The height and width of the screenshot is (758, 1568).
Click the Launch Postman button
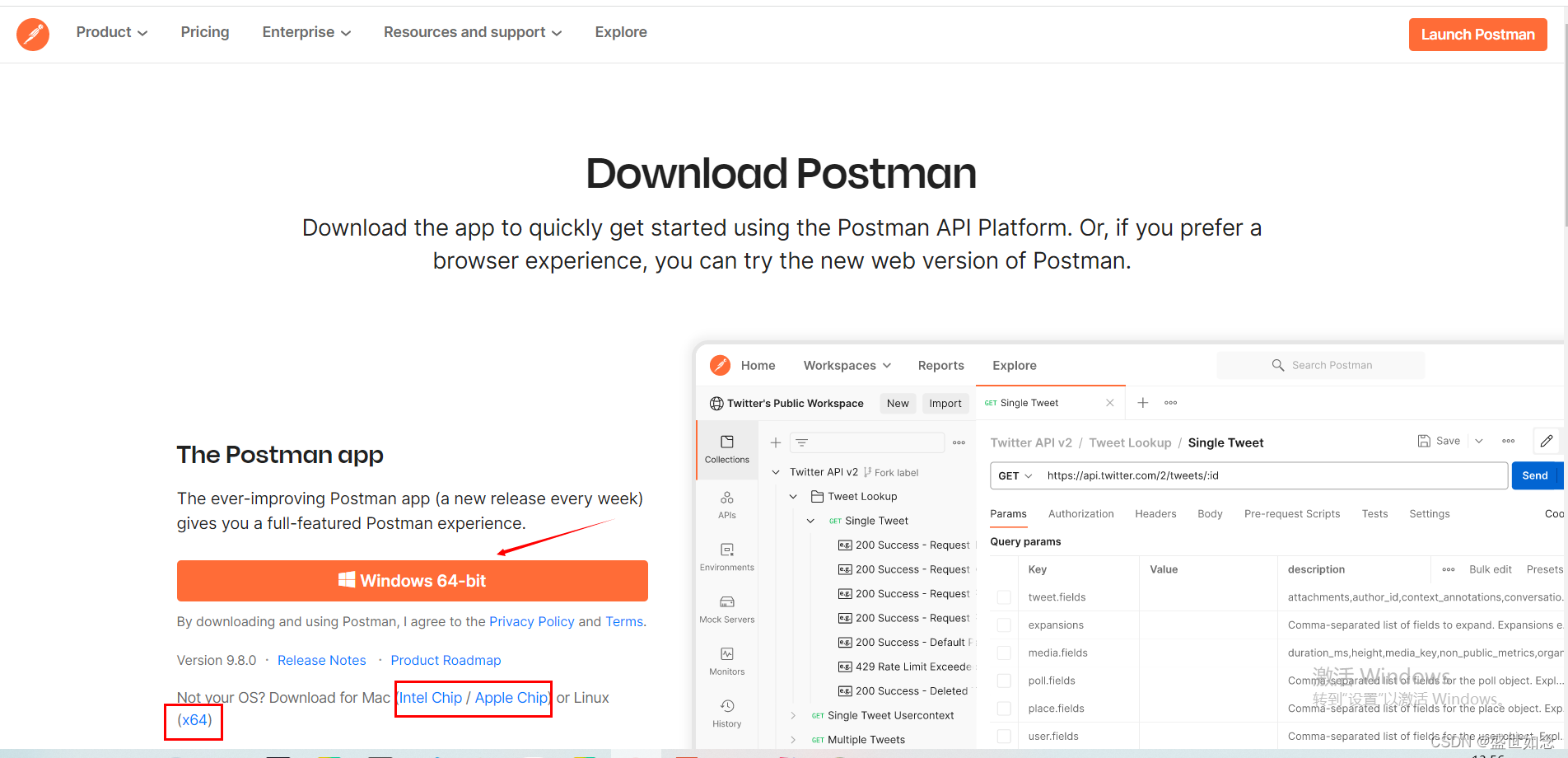(x=1477, y=35)
